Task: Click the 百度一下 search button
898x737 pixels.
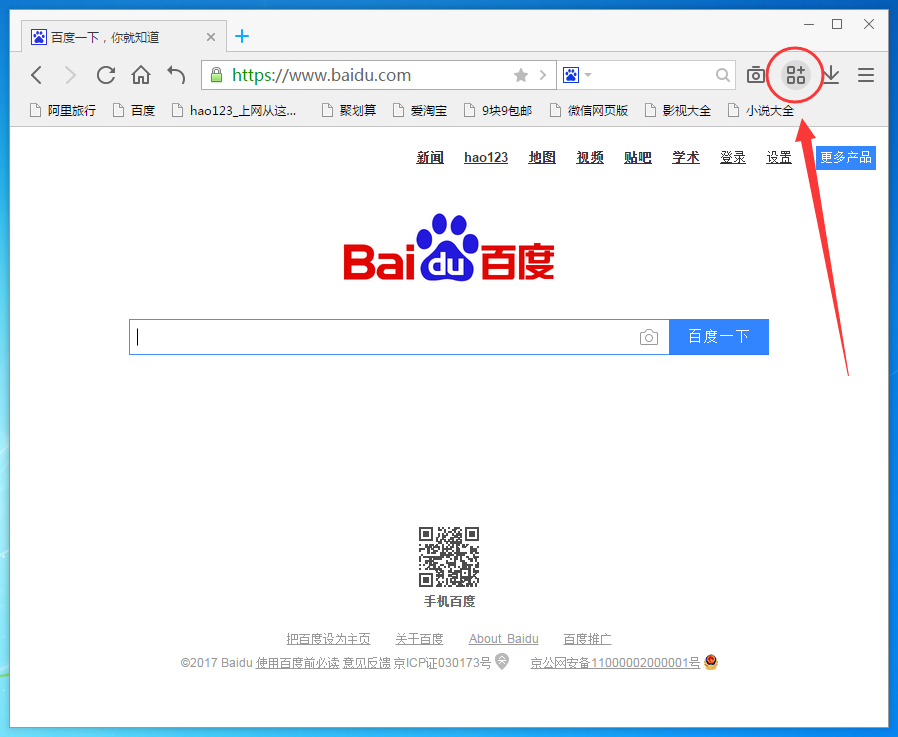Action: 718,337
